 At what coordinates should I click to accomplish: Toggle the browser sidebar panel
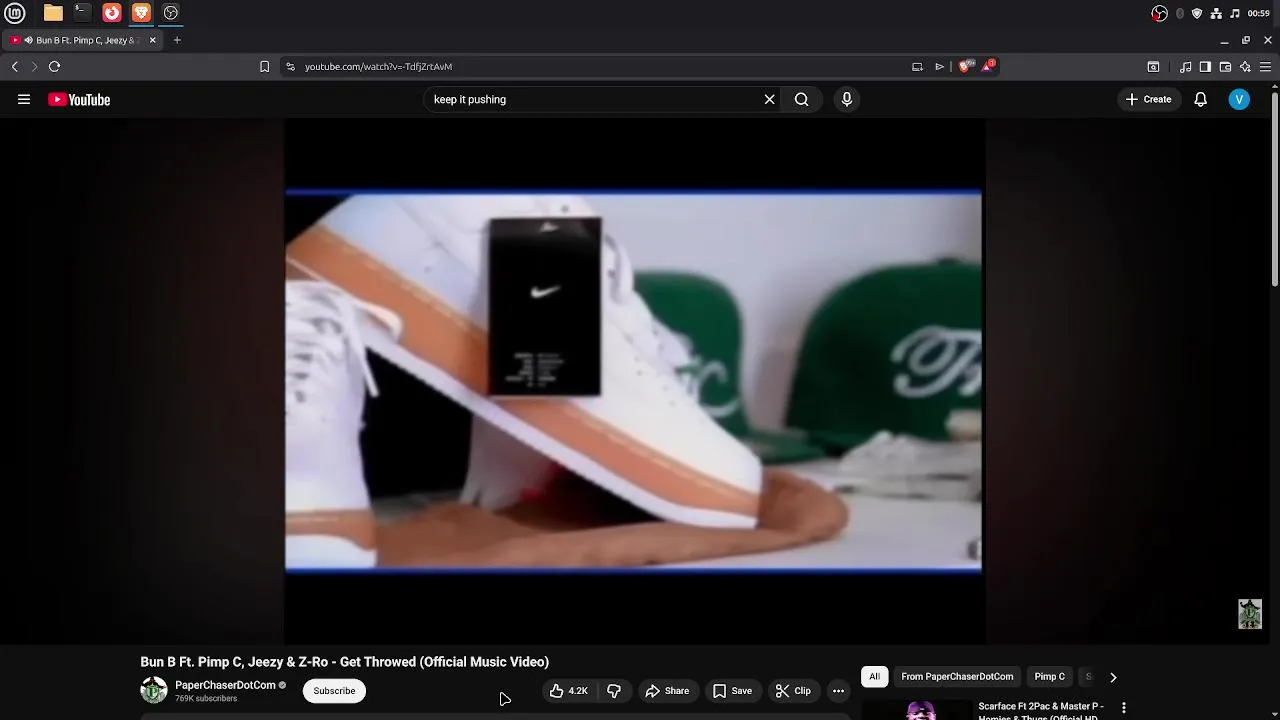[1205, 67]
